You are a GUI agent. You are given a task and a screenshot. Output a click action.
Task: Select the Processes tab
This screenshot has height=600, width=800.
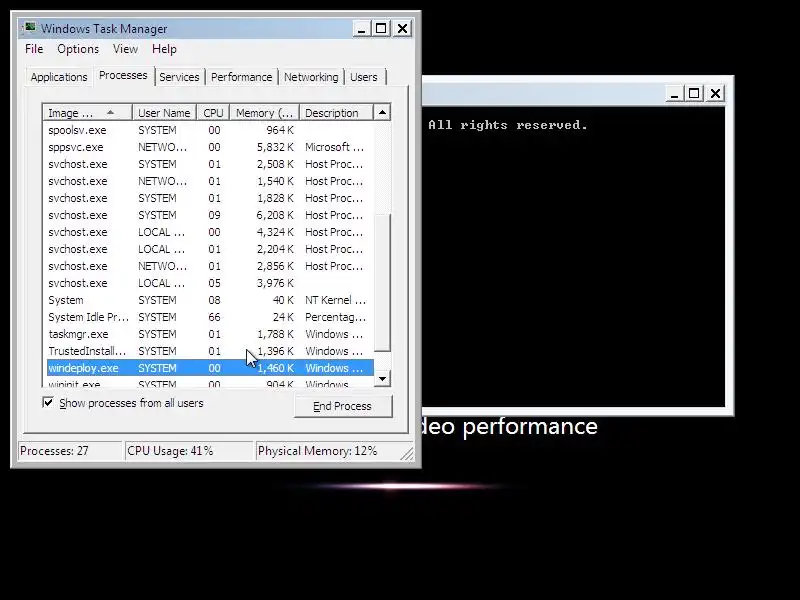(x=123, y=76)
